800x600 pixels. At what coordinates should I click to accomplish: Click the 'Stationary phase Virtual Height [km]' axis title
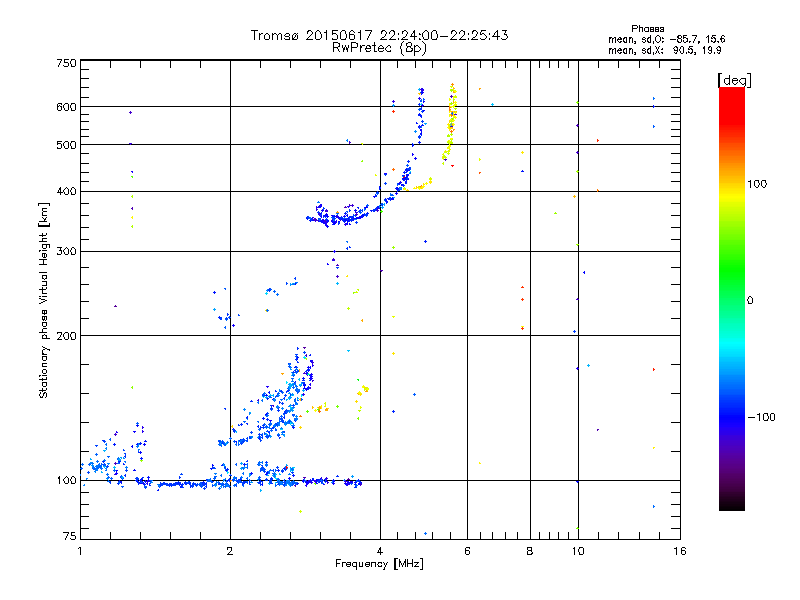43,300
